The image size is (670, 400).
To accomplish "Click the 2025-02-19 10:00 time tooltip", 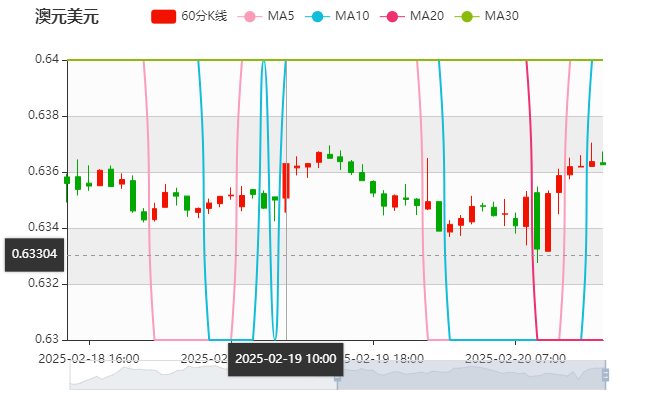I will 286,359.
